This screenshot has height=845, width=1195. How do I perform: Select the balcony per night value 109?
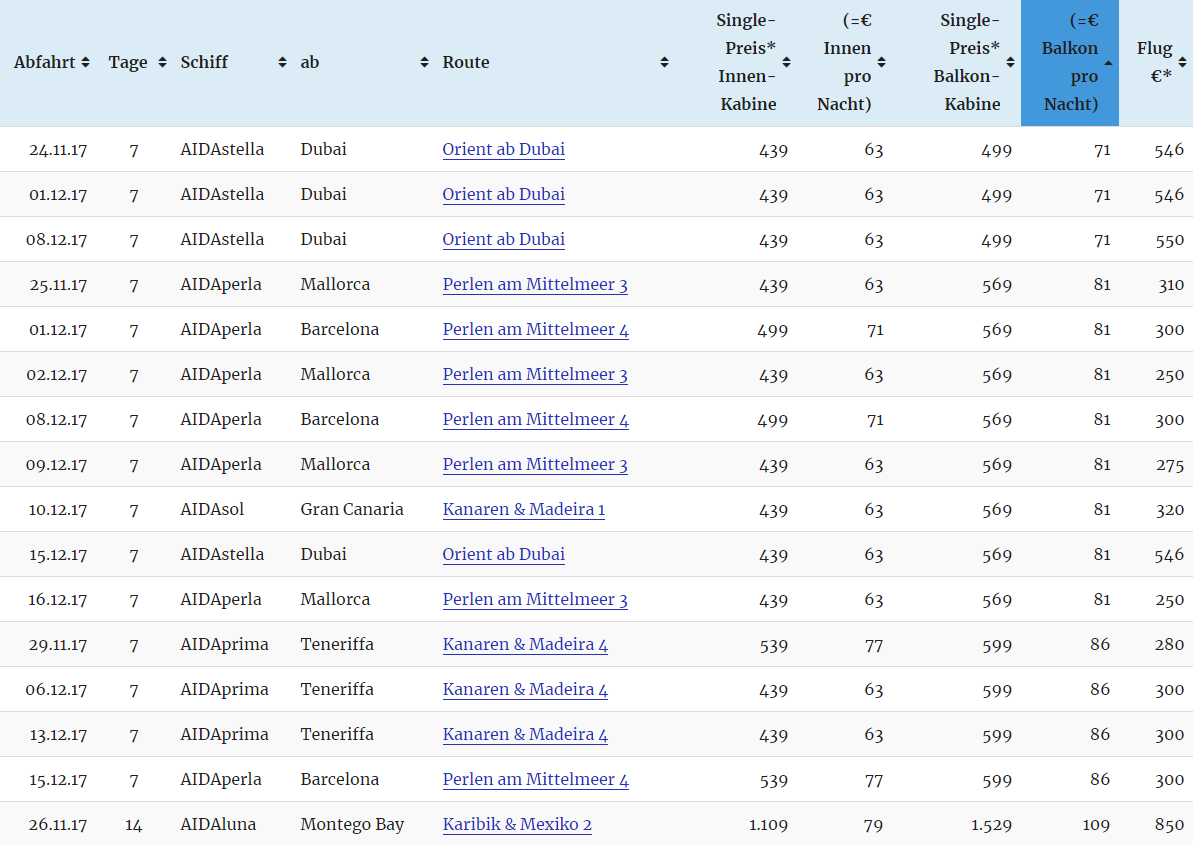(1096, 824)
